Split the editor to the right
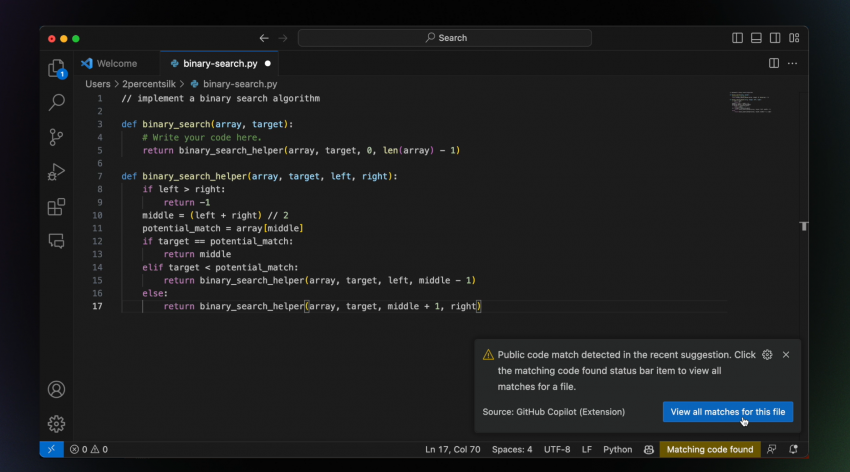The height and width of the screenshot is (472, 850). point(773,63)
